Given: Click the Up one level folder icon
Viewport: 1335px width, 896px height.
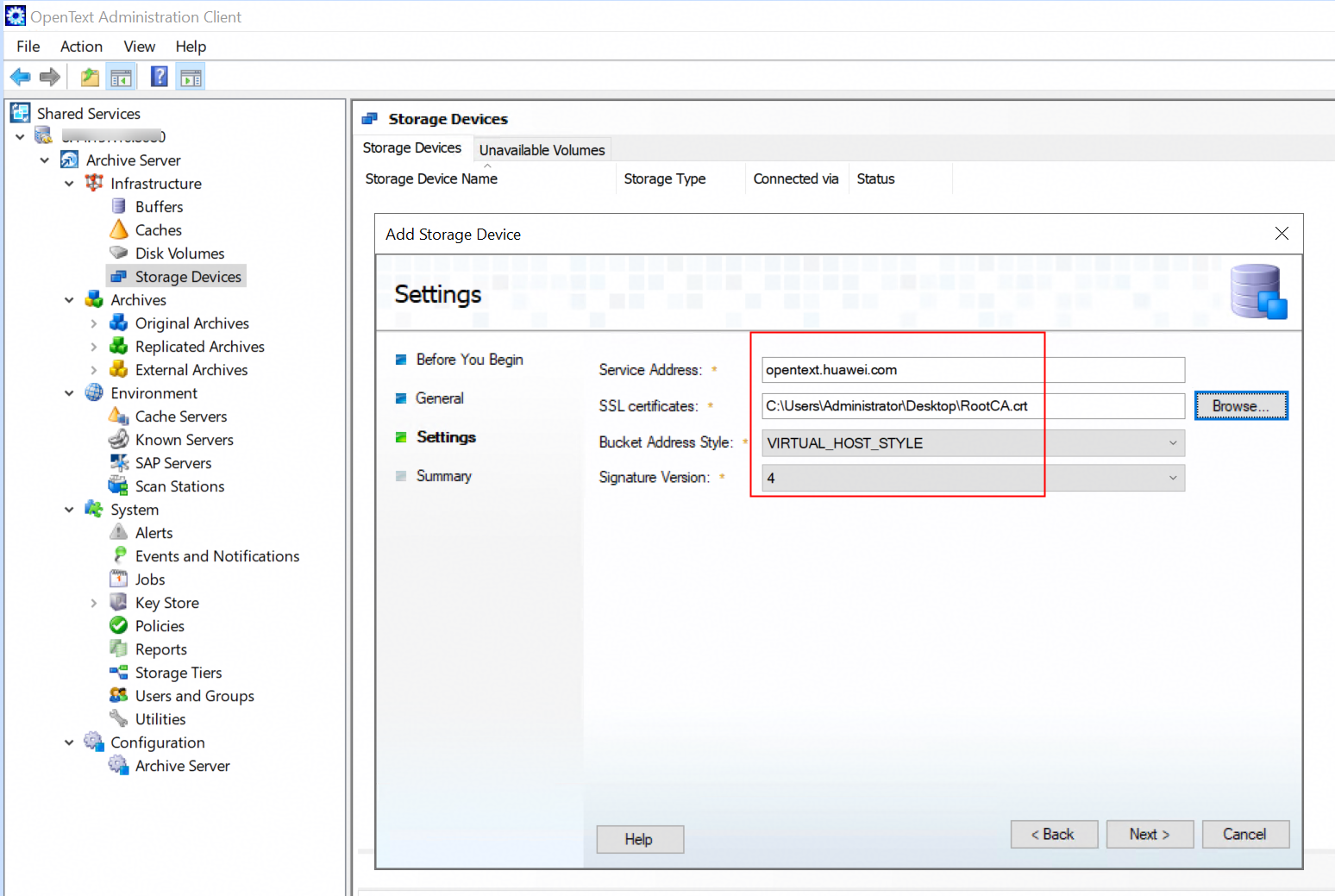Looking at the screenshot, I should (x=90, y=78).
